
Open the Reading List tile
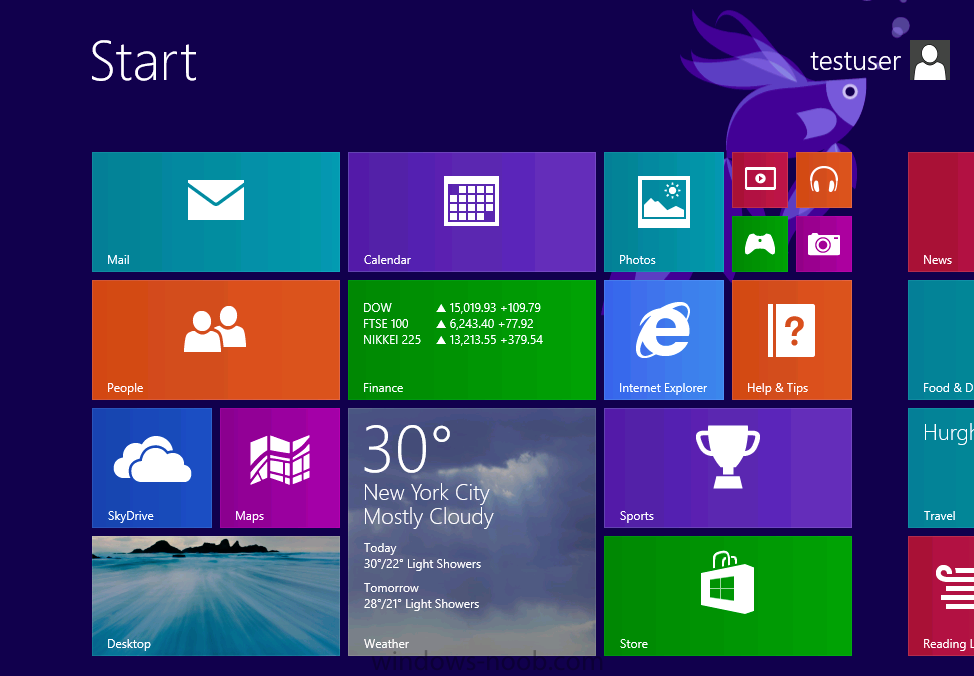[x=940, y=596]
